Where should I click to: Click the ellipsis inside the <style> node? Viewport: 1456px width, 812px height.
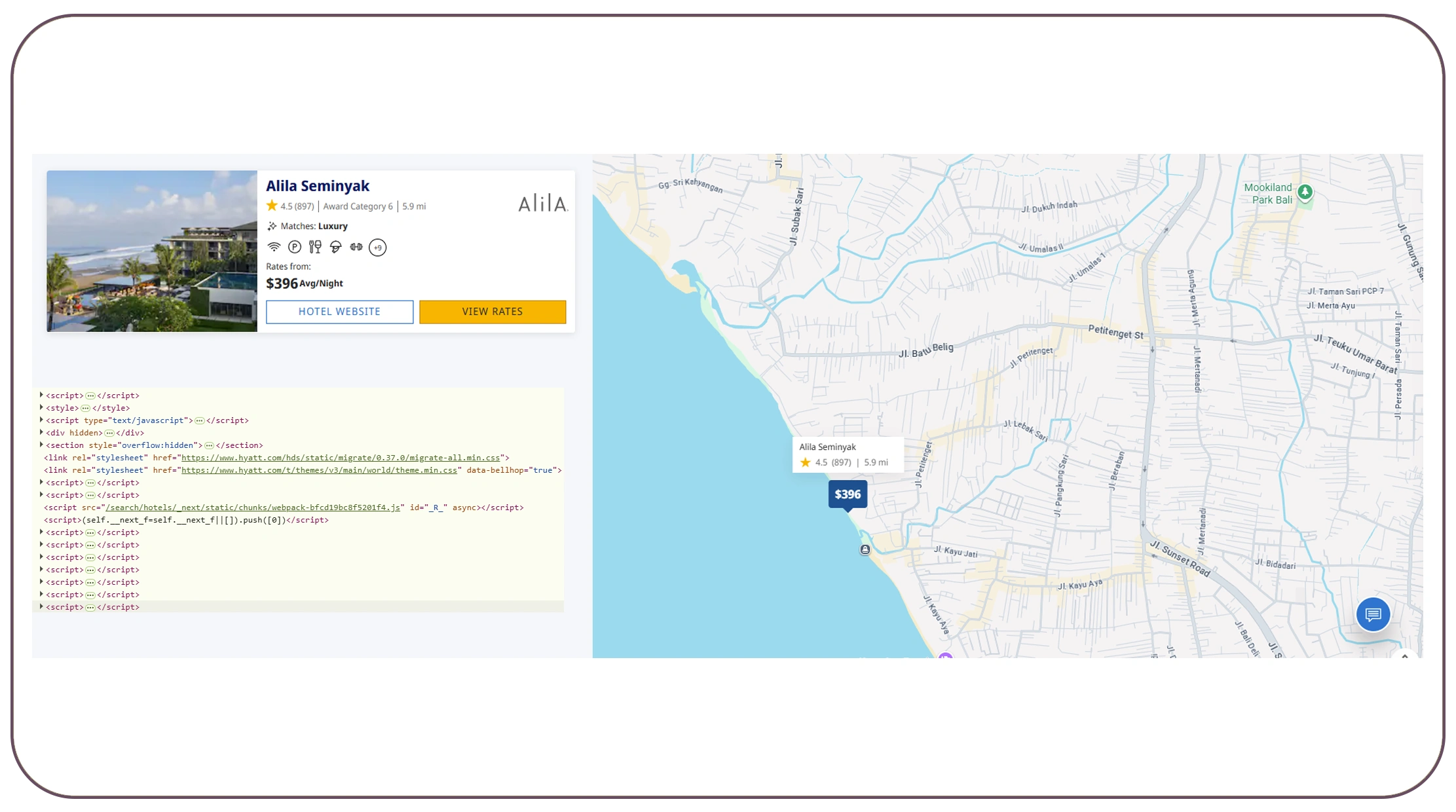(x=85, y=408)
